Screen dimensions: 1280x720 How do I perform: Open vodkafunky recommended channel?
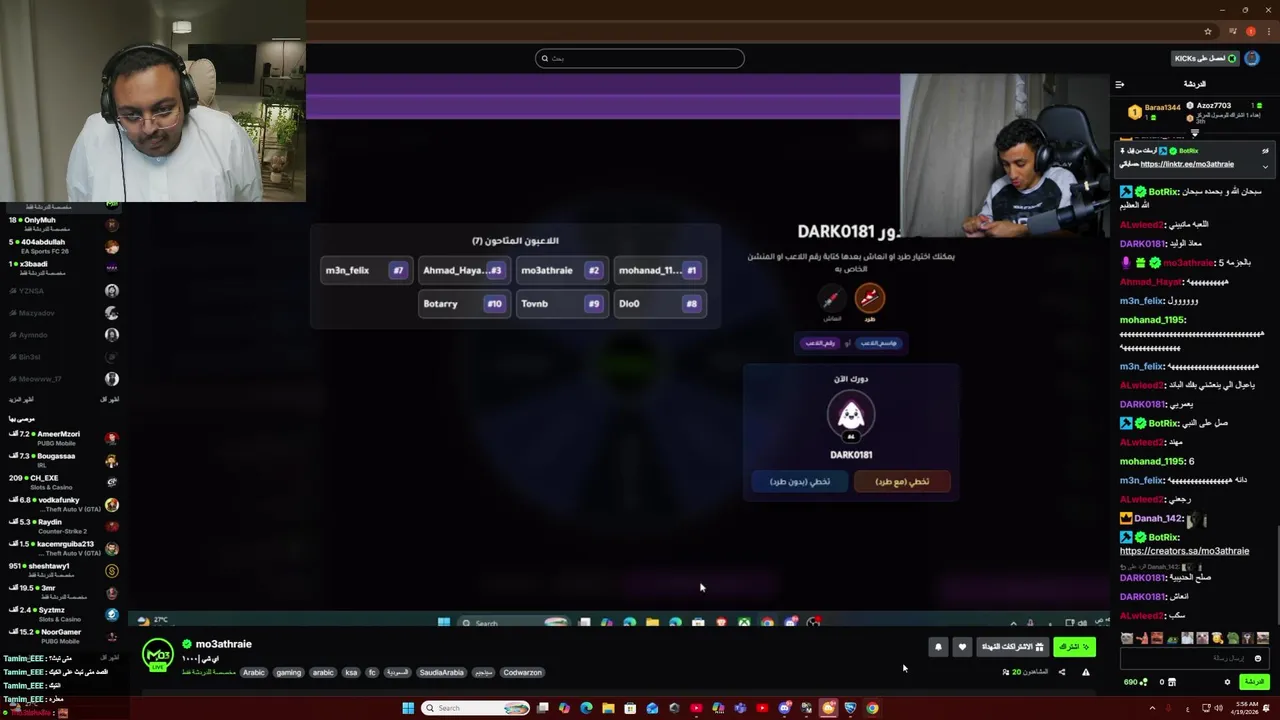[62, 504]
